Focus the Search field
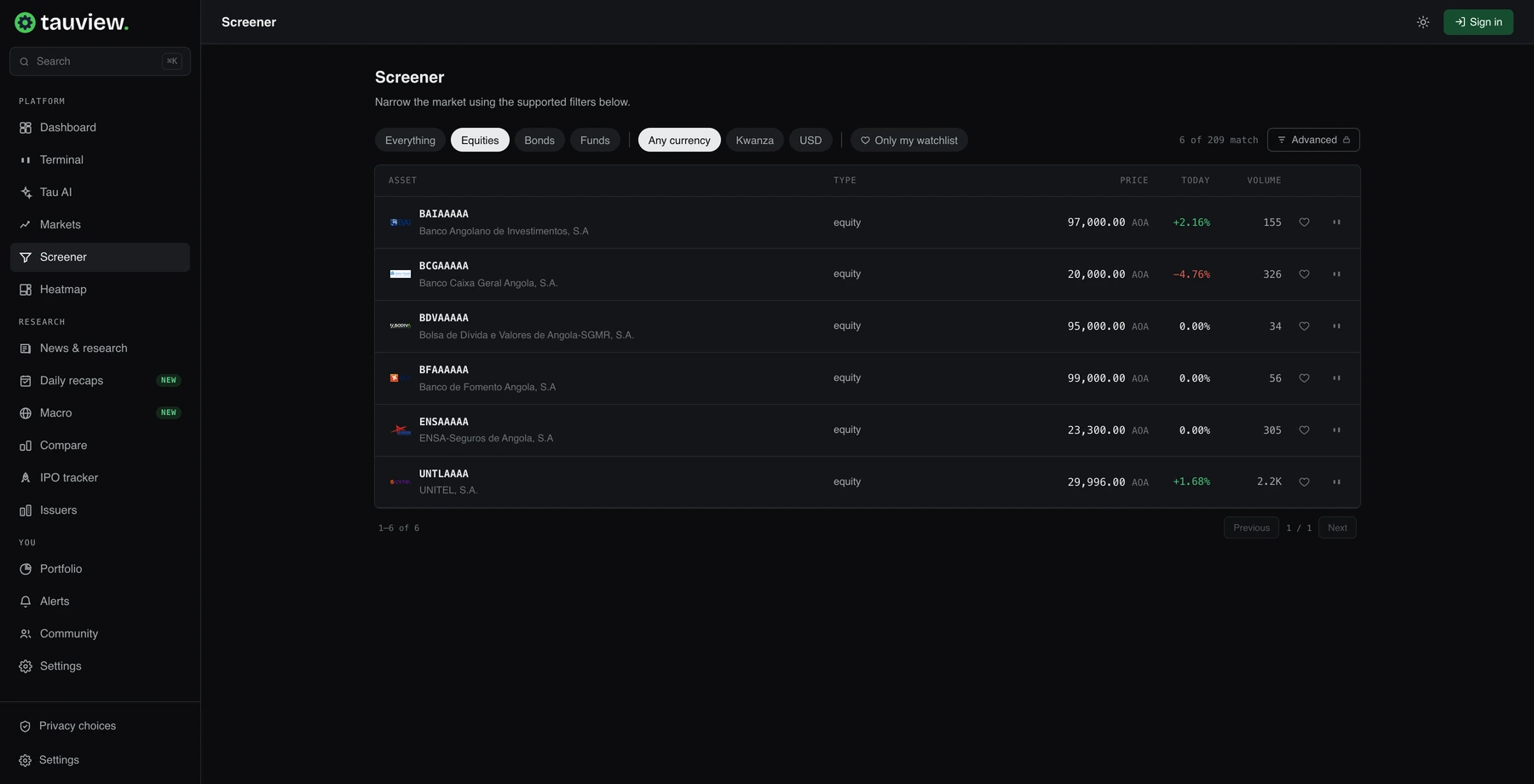The width and height of the screenshot is (1534, 784). (x=100, y=61)
